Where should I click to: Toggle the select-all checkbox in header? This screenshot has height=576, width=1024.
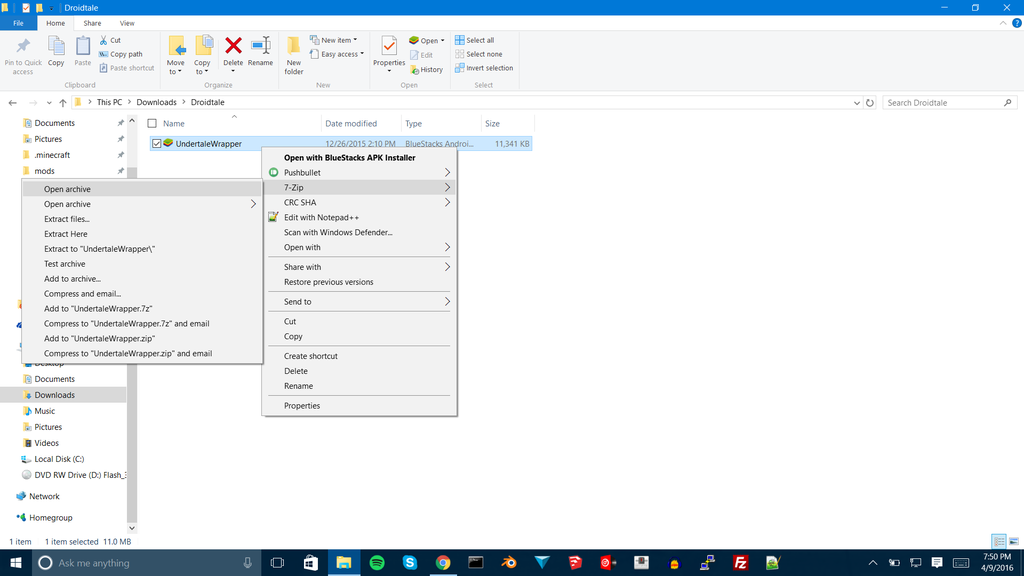pos(153,124)
